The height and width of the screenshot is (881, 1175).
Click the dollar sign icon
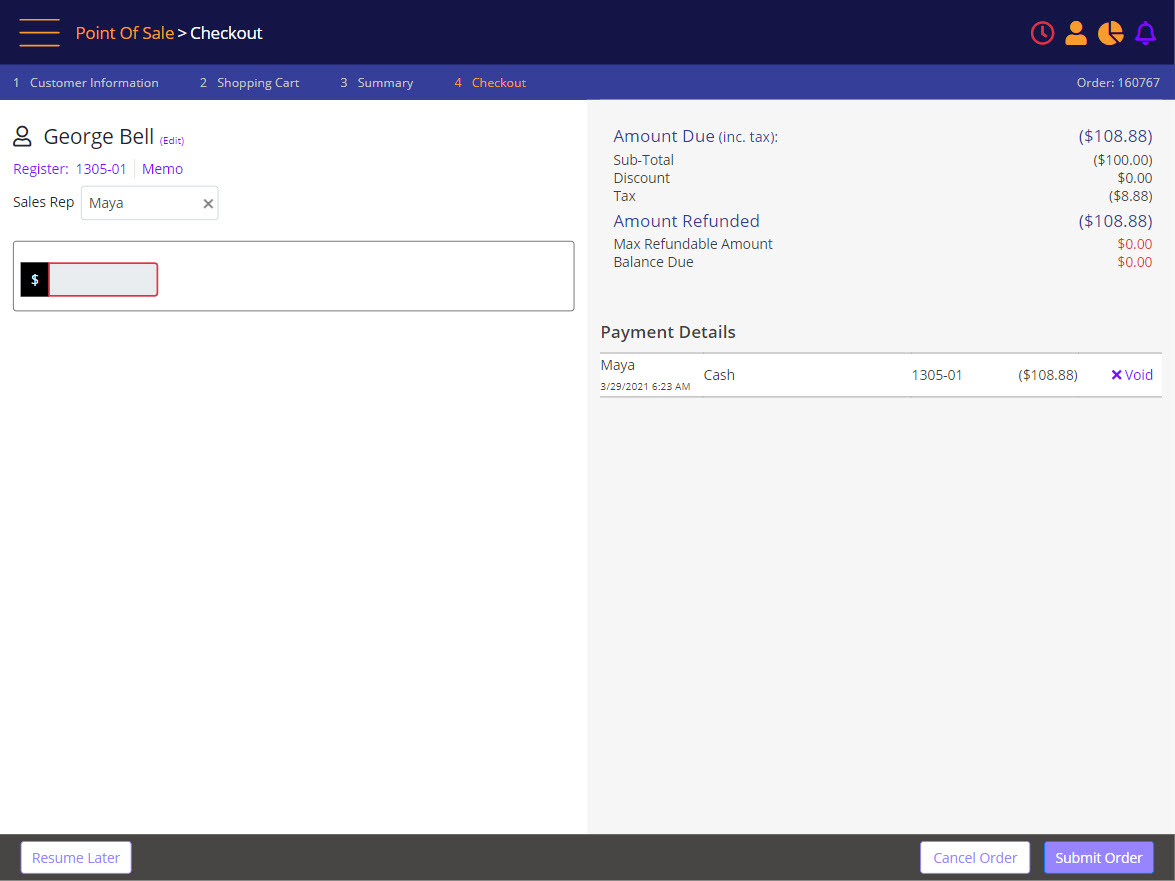[x=34, y=279]
